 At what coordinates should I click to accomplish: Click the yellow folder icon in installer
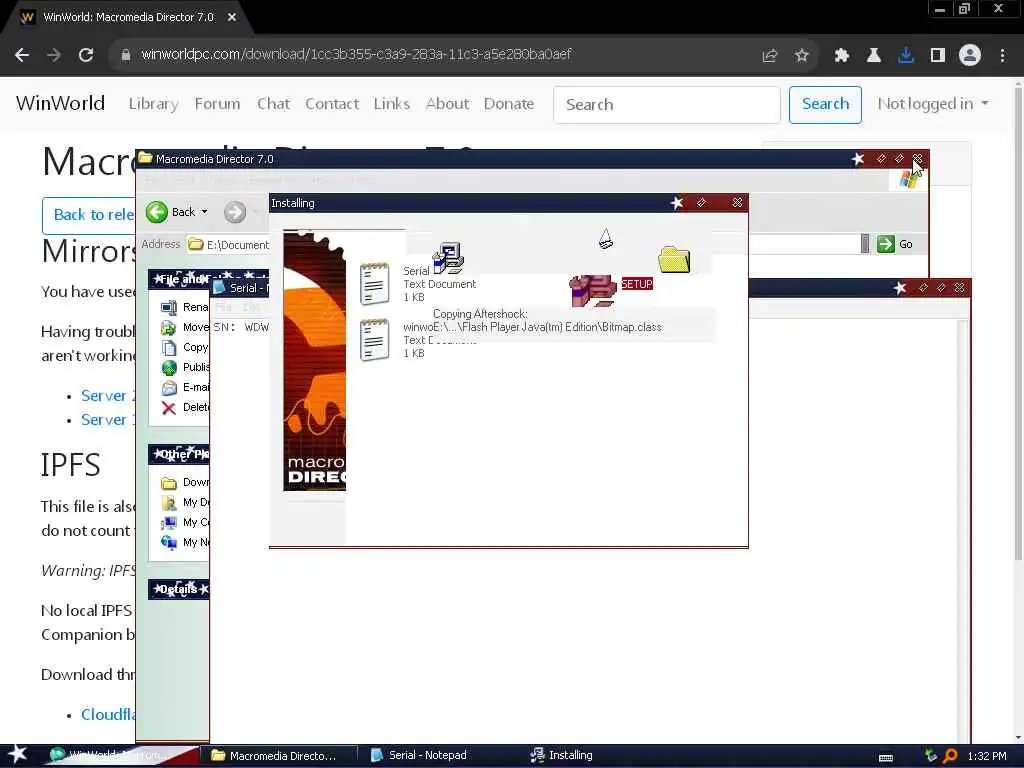pyautogui.click(x=674, y=259)
